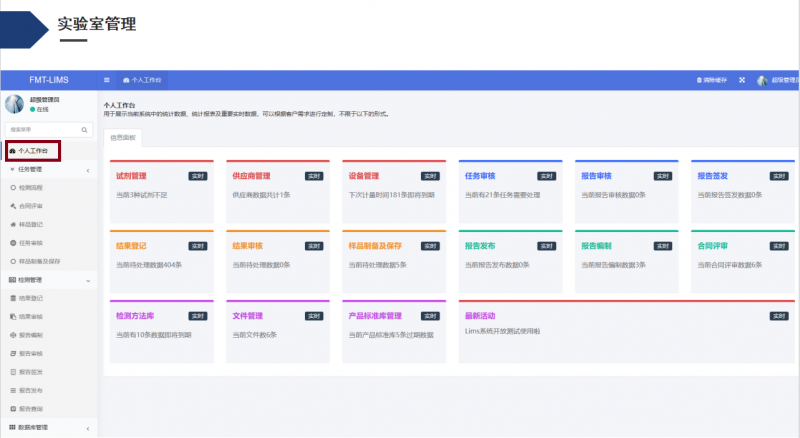
Task: Expand the 数据库管理 sidebar group
Action: point(48,428)
